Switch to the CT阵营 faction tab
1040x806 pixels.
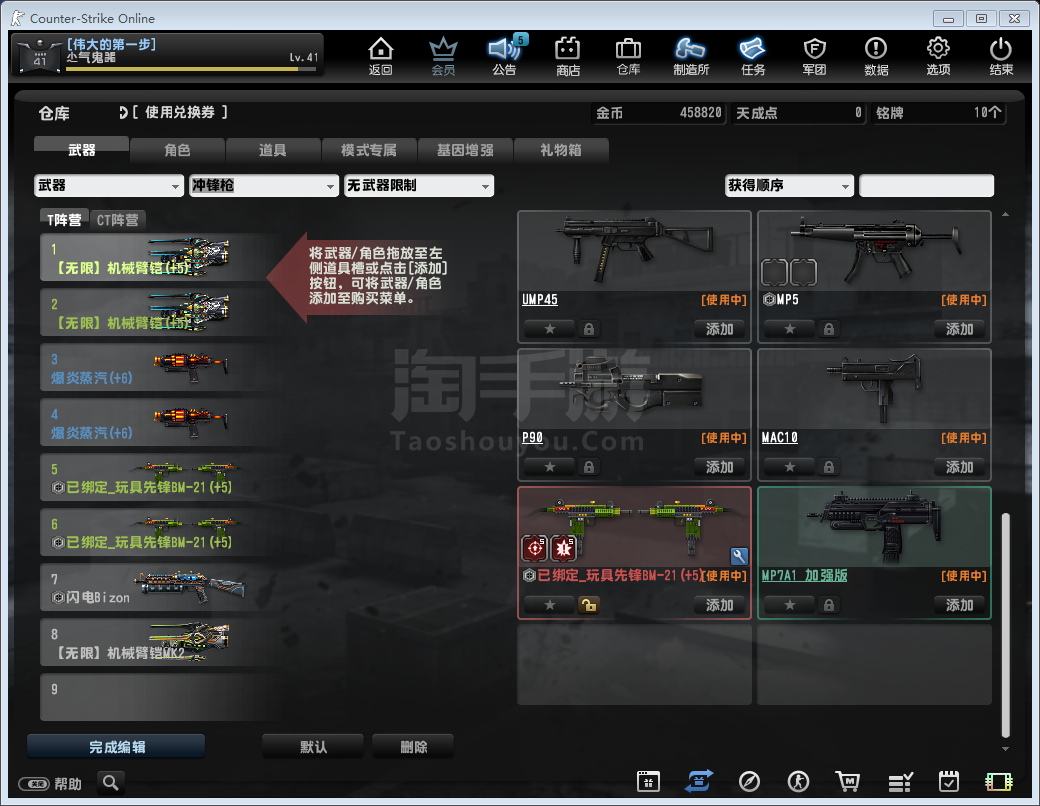point(117,220)
